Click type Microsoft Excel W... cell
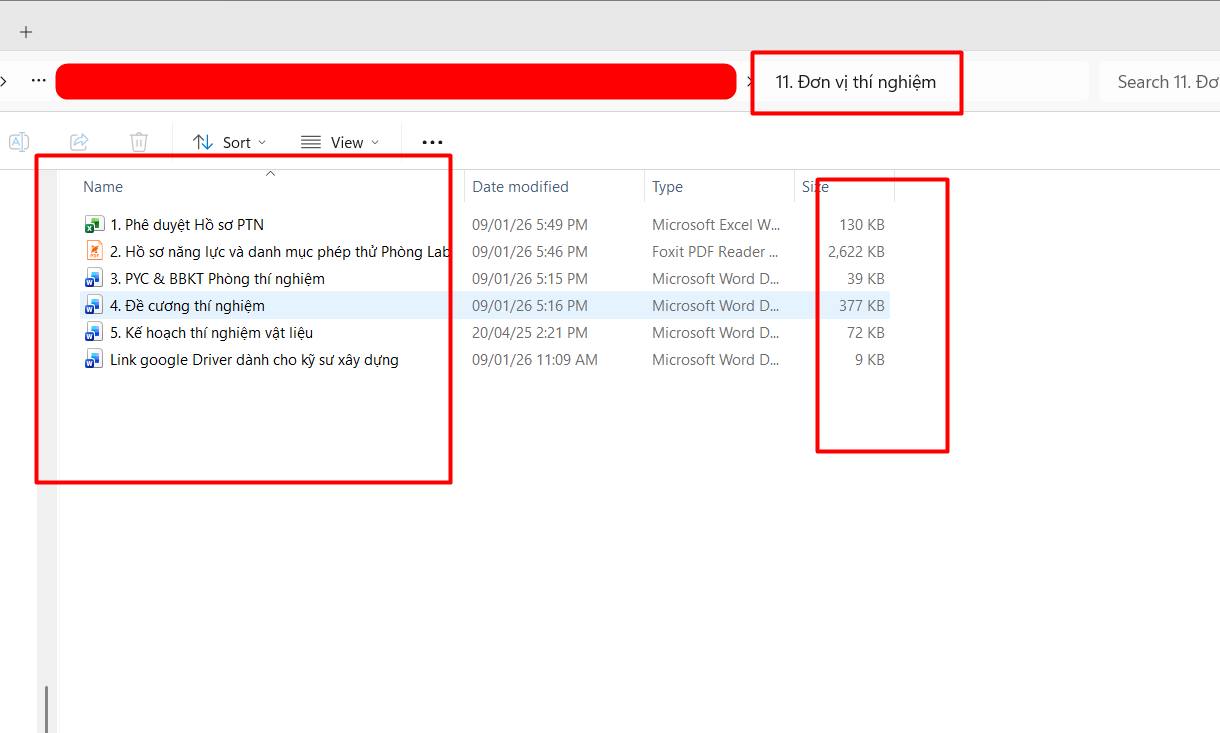 pos(716,225)
